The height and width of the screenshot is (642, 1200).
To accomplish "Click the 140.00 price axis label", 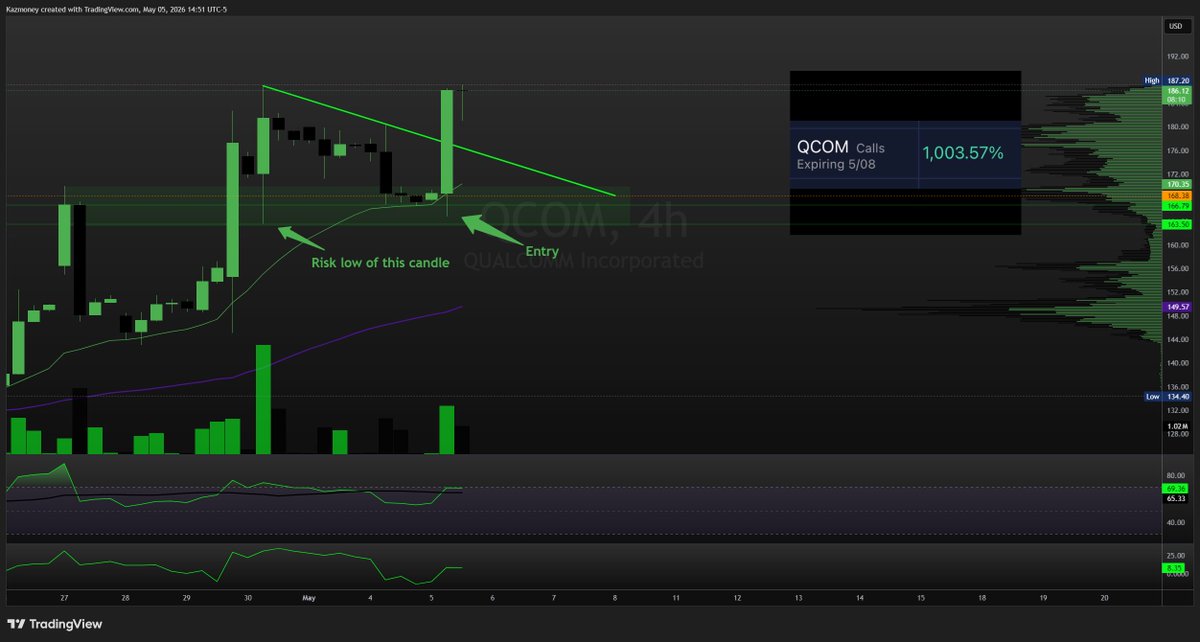I will 1176,363.
